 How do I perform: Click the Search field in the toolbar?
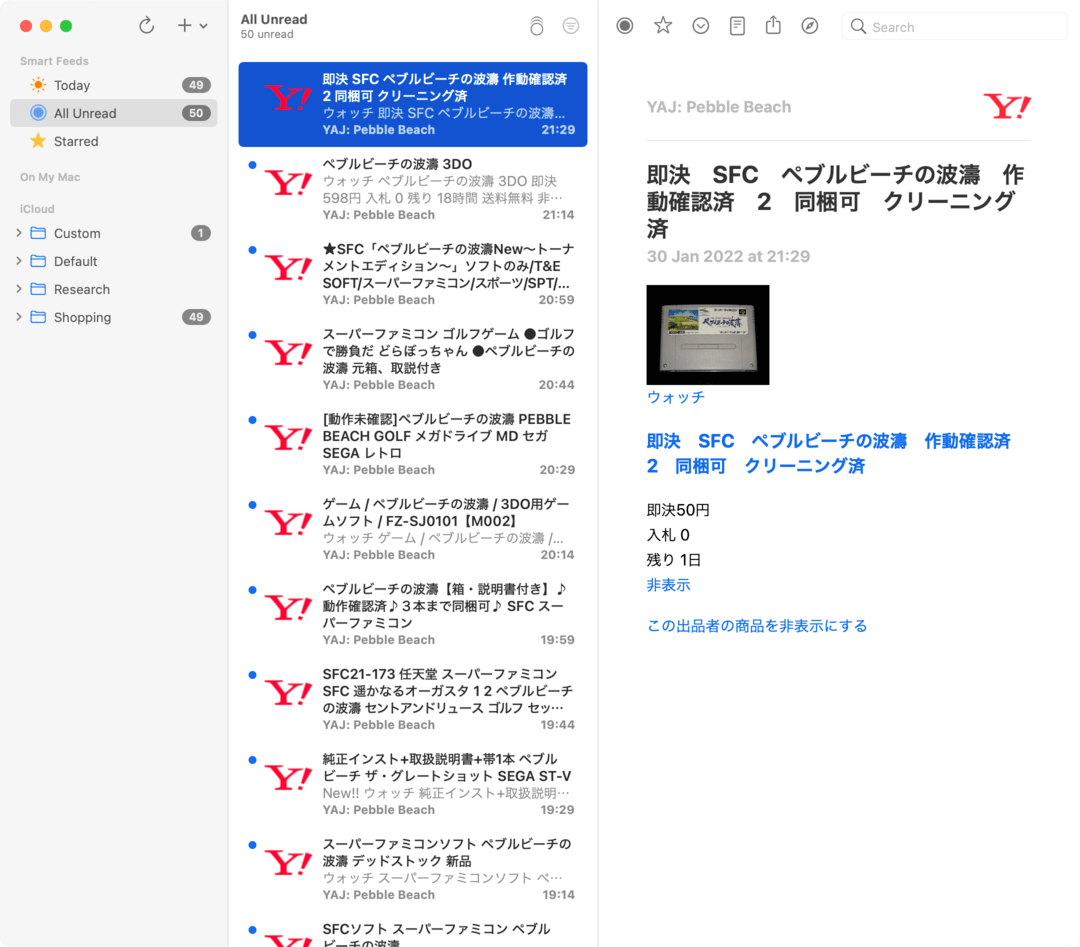955,27
